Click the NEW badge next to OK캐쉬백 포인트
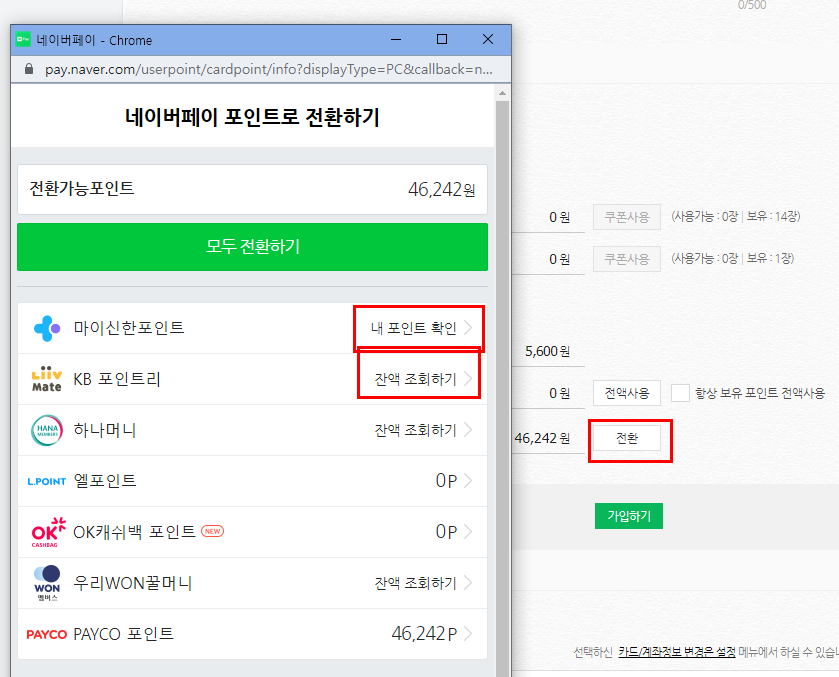The width and height of the screenshot is (839, 677). point(212,531)
